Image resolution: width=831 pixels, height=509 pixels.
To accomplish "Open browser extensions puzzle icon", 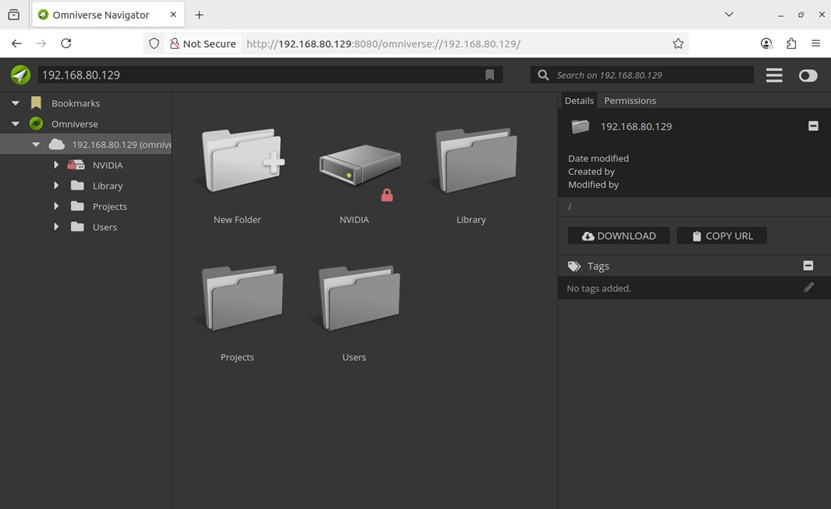I will (x=791, y=43).
